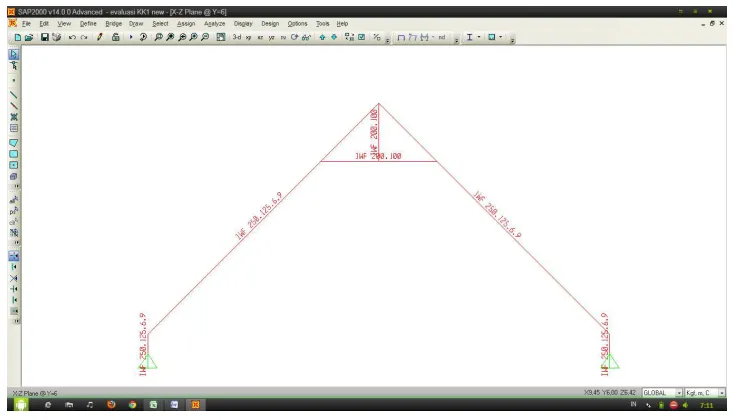
Task: Open the Options menu
Action: coord(297,23)
